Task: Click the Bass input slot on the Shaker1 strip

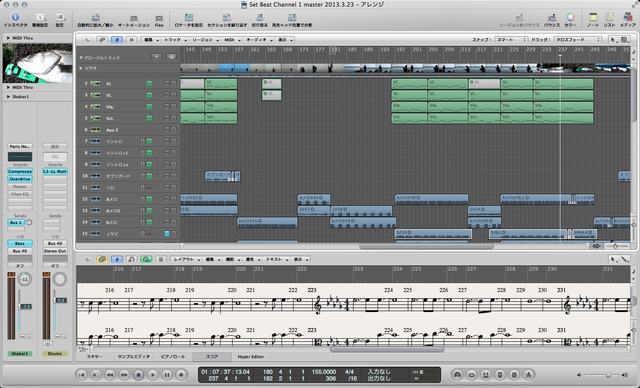Action: coord(20,243)
